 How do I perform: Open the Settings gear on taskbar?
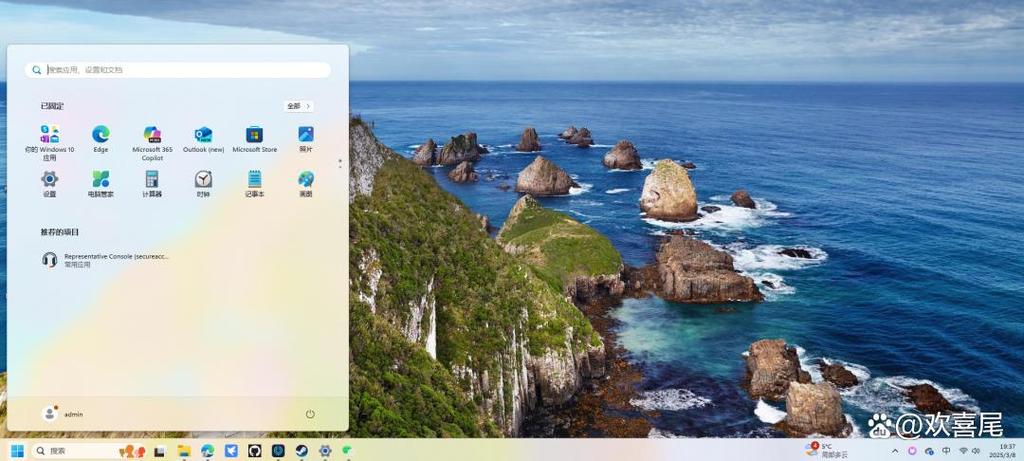click(325, 451)
